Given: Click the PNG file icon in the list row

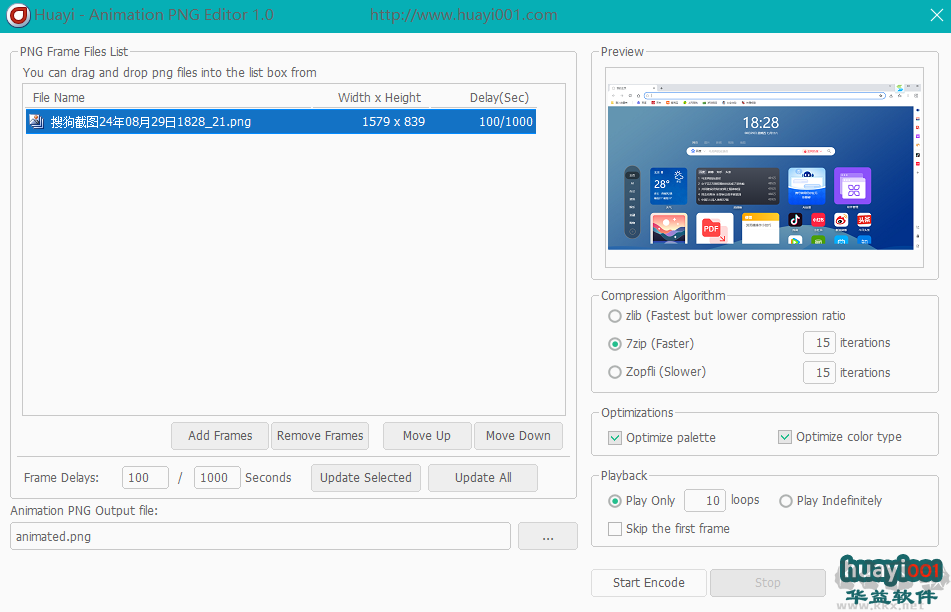Looking at the screenshot, I should coord(36,121).
